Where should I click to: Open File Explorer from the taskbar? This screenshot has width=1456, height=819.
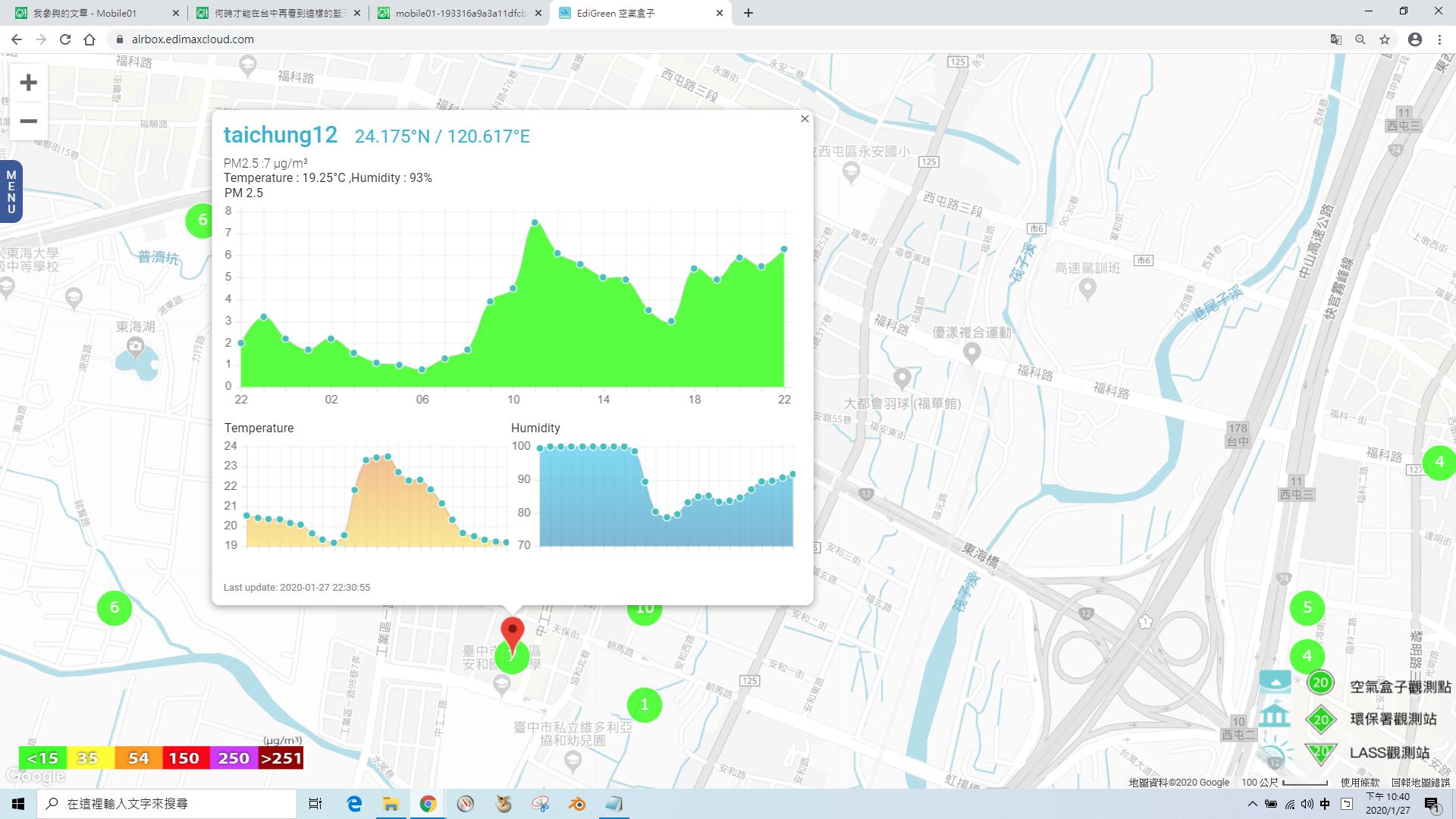[x=391, y=804]
